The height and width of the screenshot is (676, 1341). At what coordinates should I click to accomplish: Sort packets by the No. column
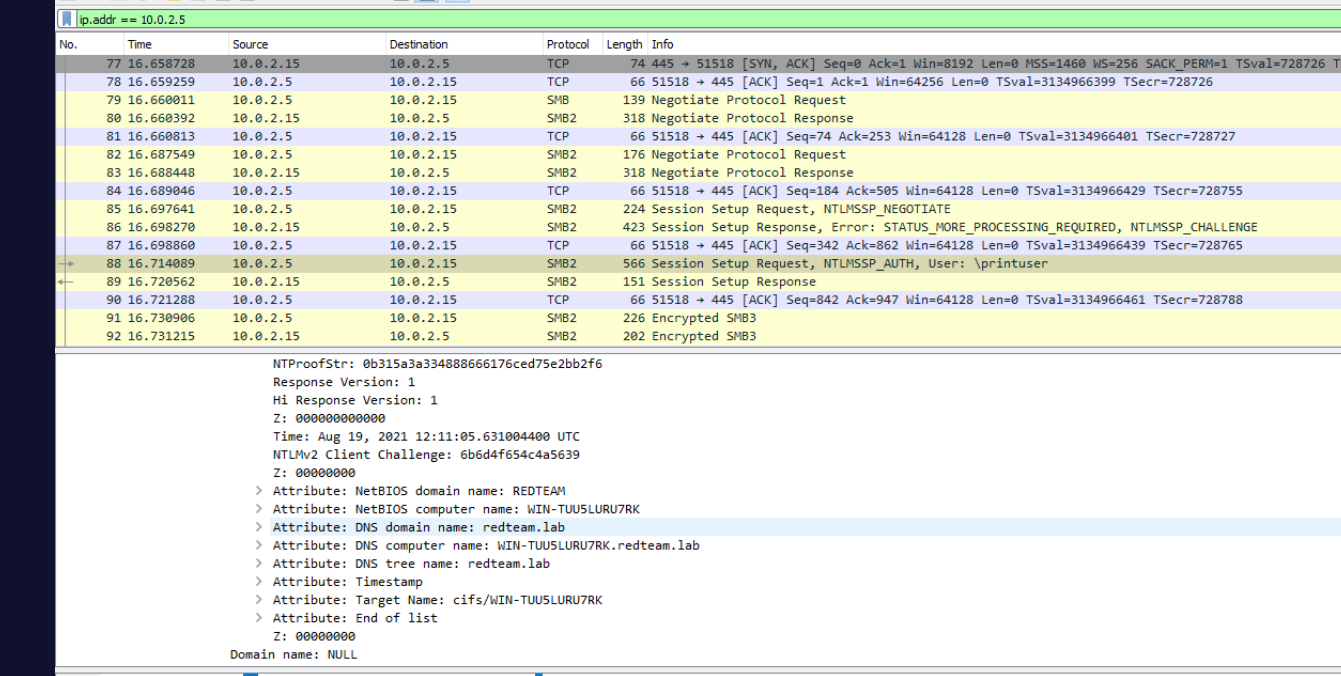(68, 44)
